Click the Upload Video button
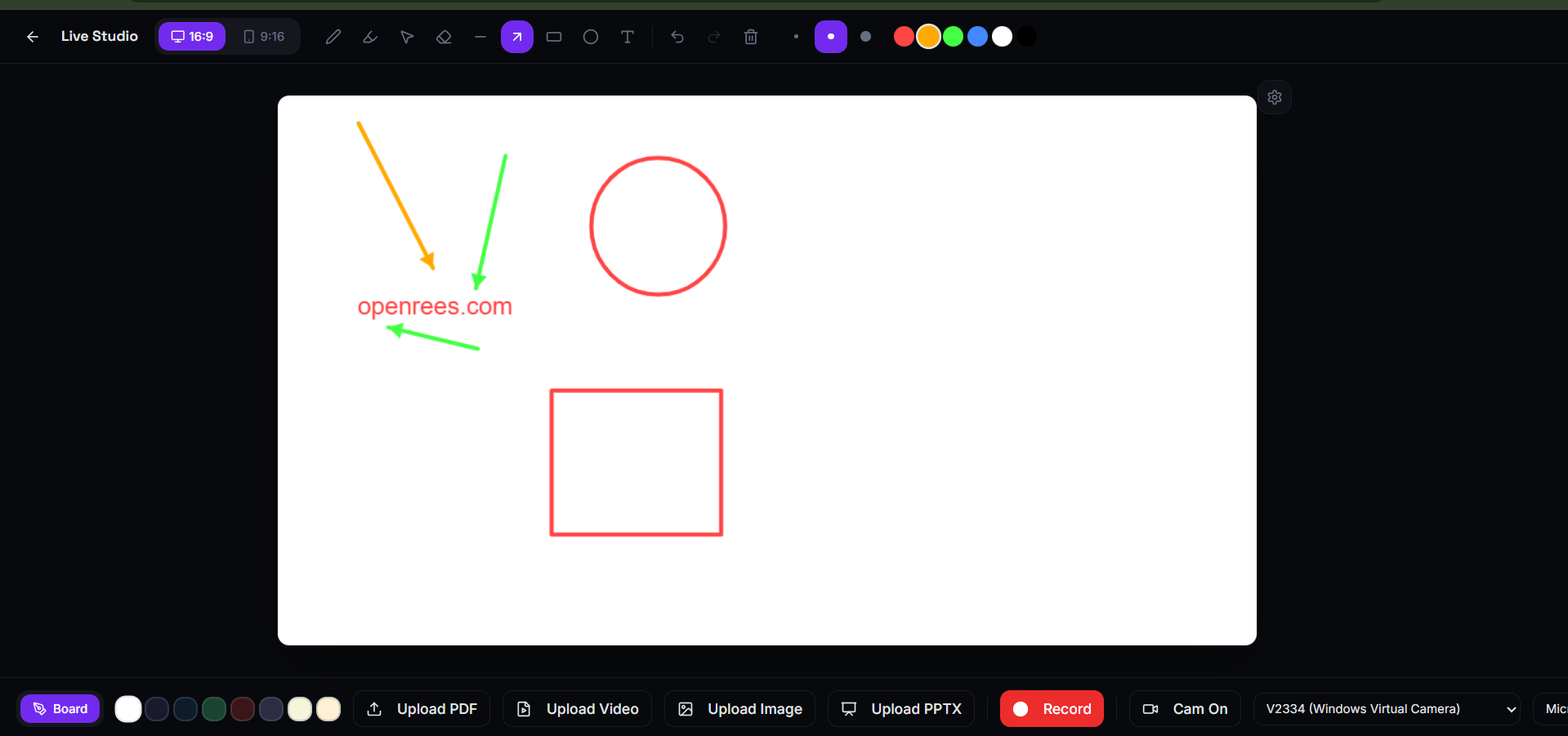The height and width of the screenshot is (736, 1568). 578,709
